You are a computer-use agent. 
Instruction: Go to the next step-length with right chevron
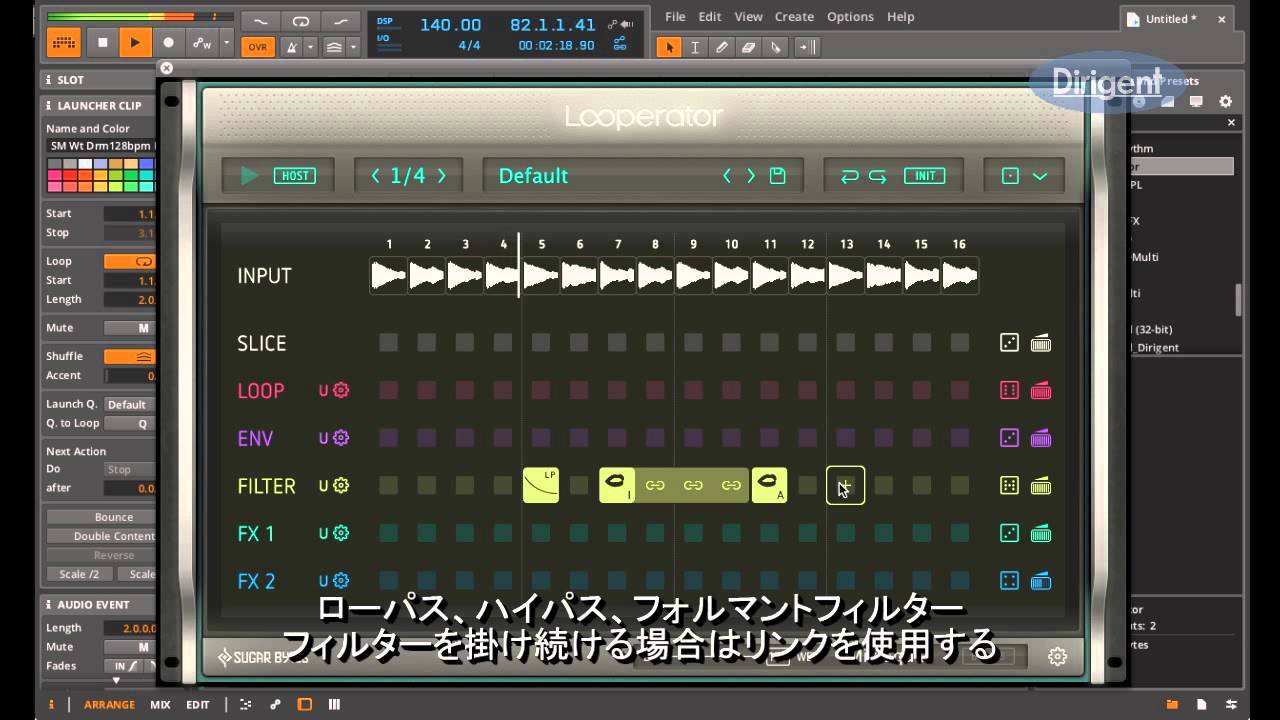click(441, 176)
